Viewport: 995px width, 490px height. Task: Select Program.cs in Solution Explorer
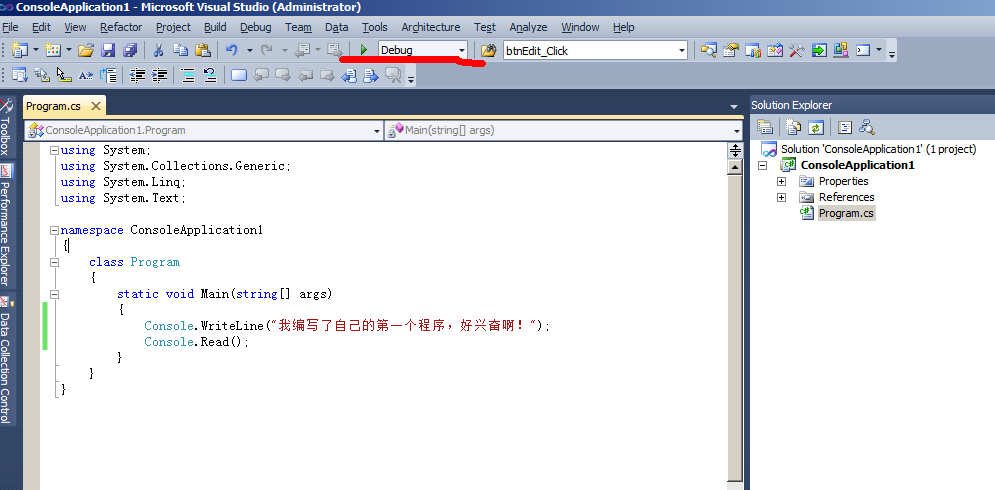tap(846, 213)
